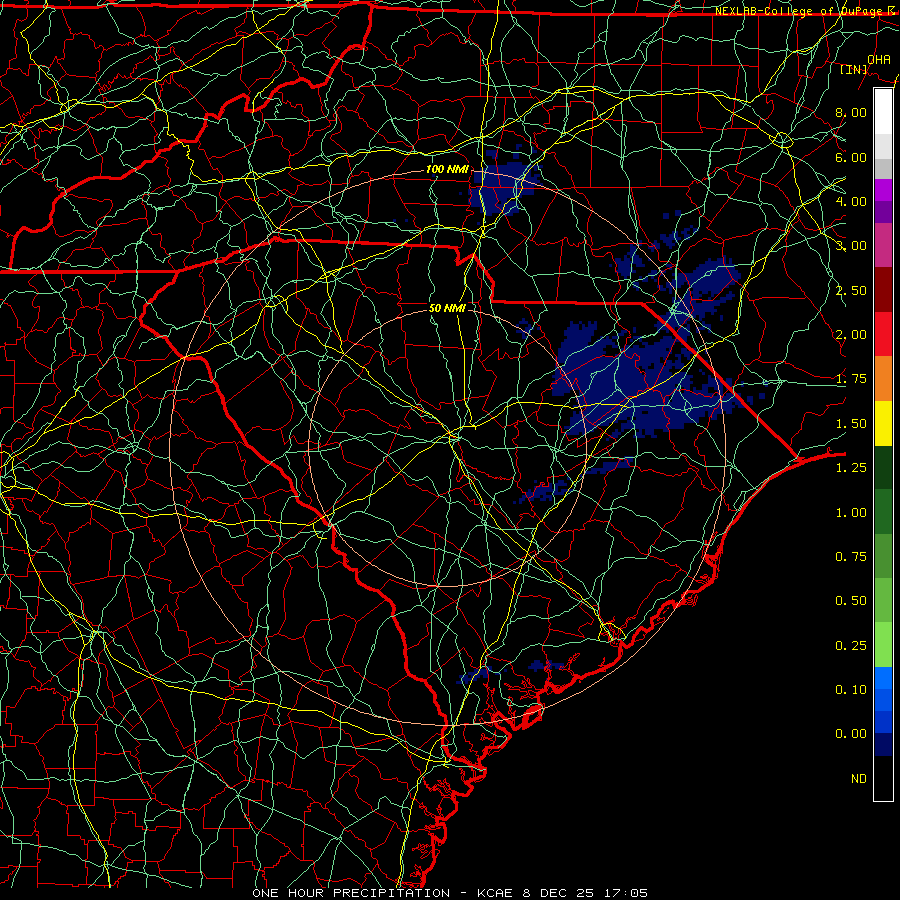Select the '1.75' scale label
The width and height of the screenshot is (900, 900).
pos(851,379)
